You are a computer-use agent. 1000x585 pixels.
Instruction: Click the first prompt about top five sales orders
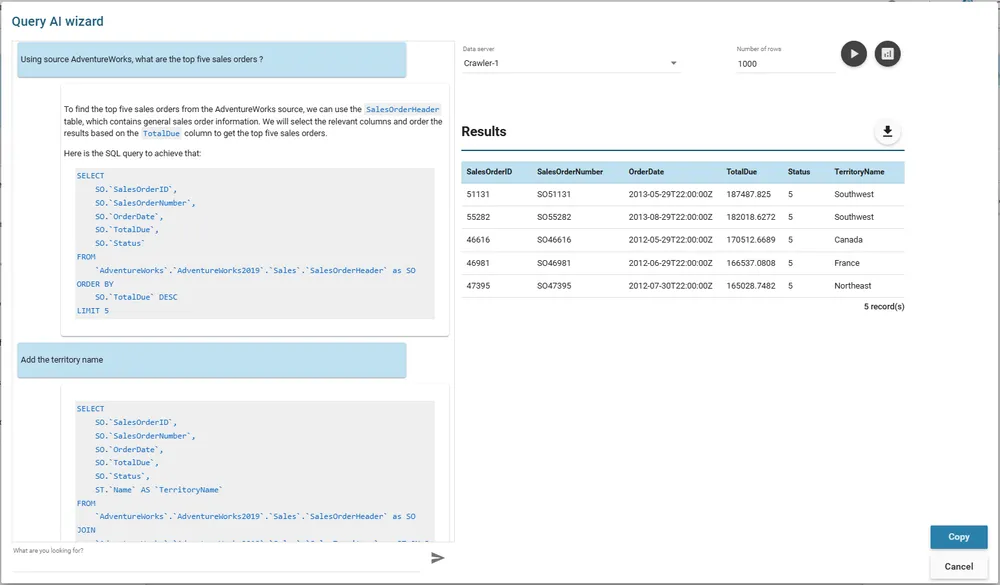(x=211, y=59)
